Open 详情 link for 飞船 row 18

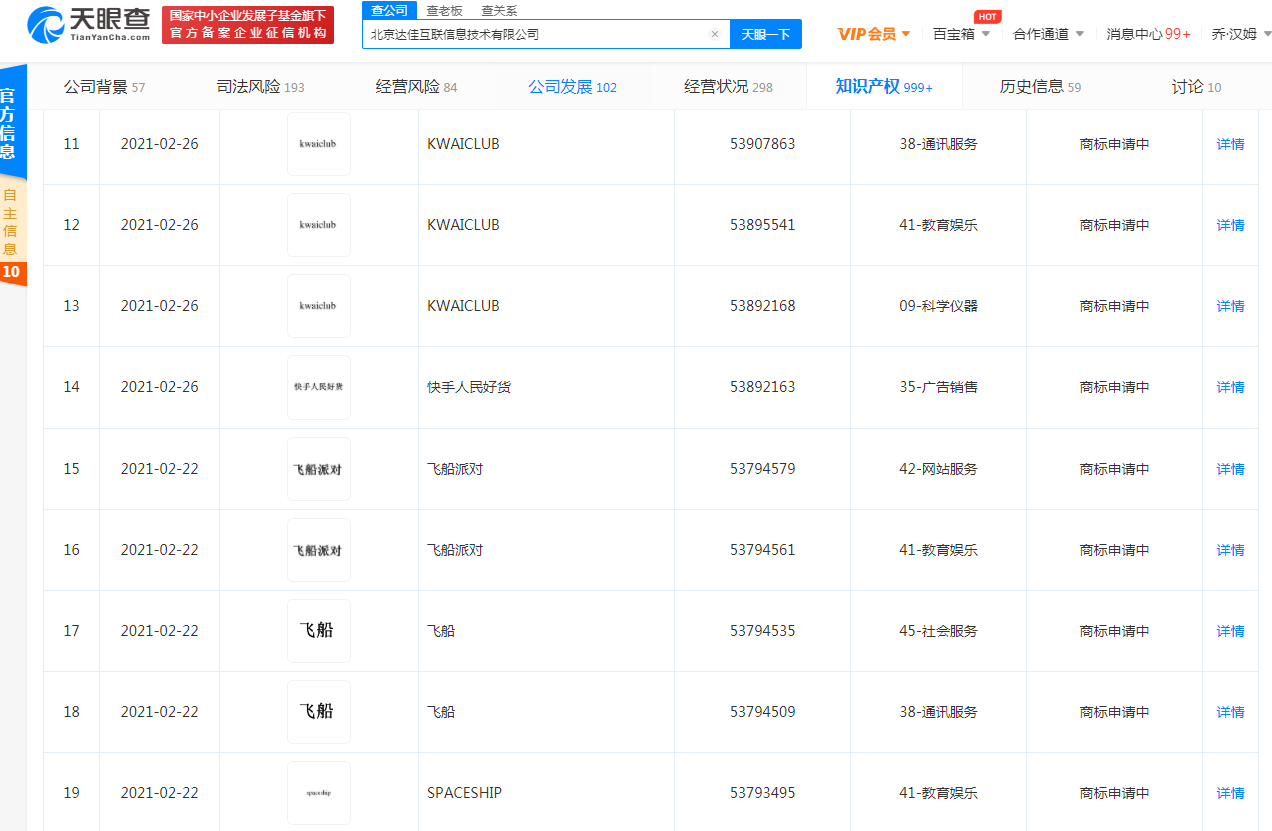(x=1230, y=712)
